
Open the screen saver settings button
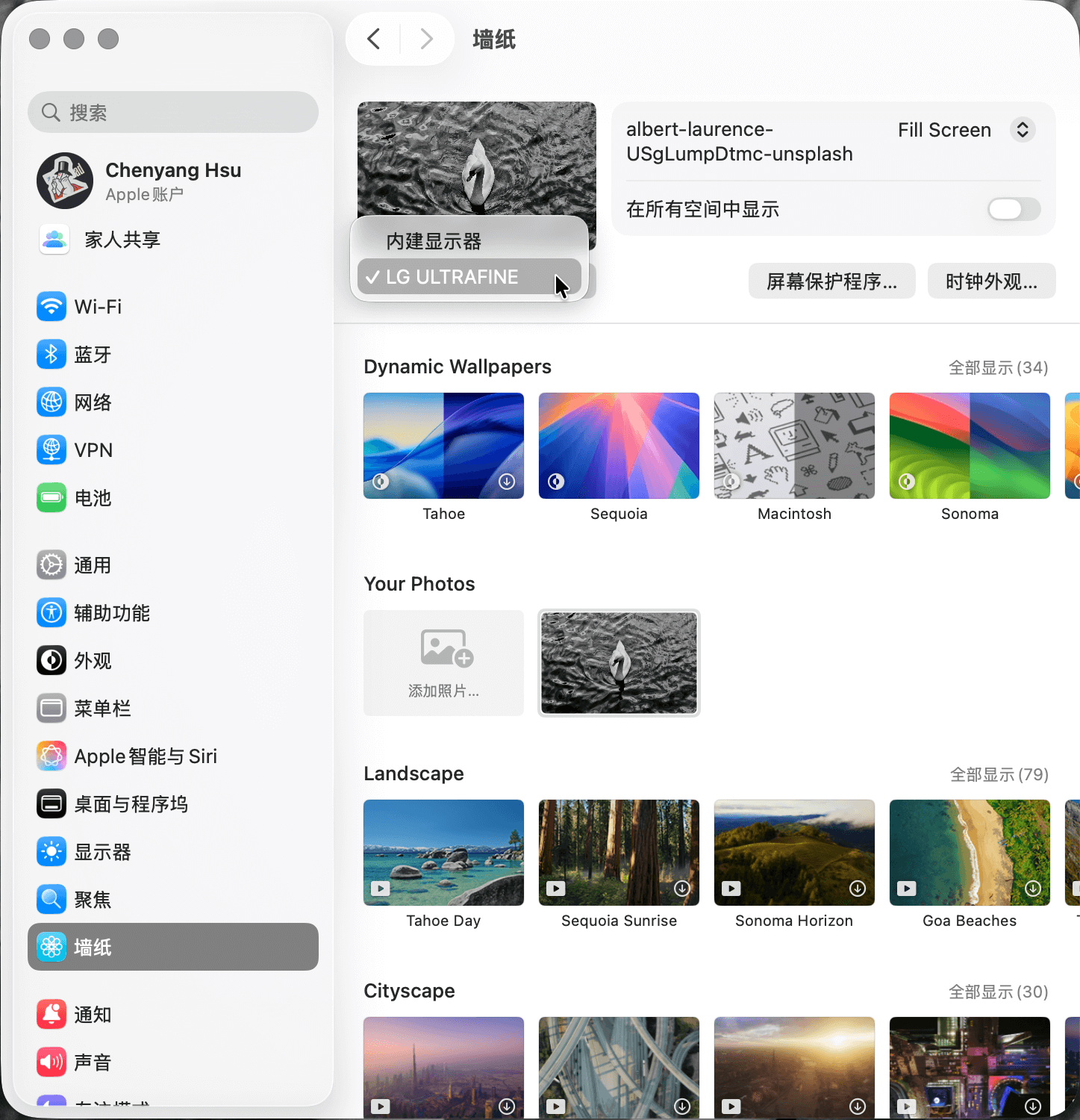tap(831, 281)
